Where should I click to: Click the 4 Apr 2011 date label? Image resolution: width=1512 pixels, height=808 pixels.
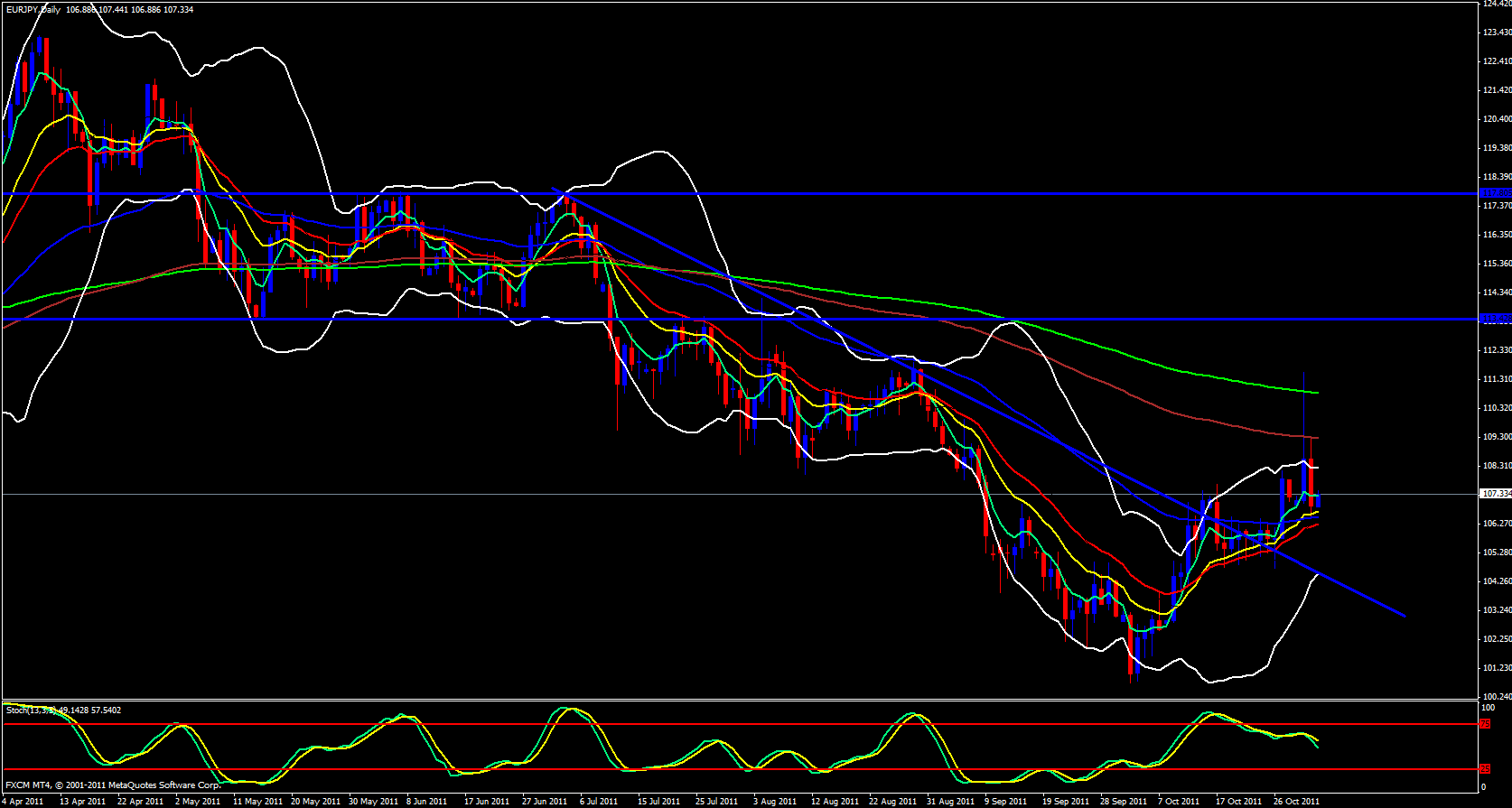[x=22, y=801]
